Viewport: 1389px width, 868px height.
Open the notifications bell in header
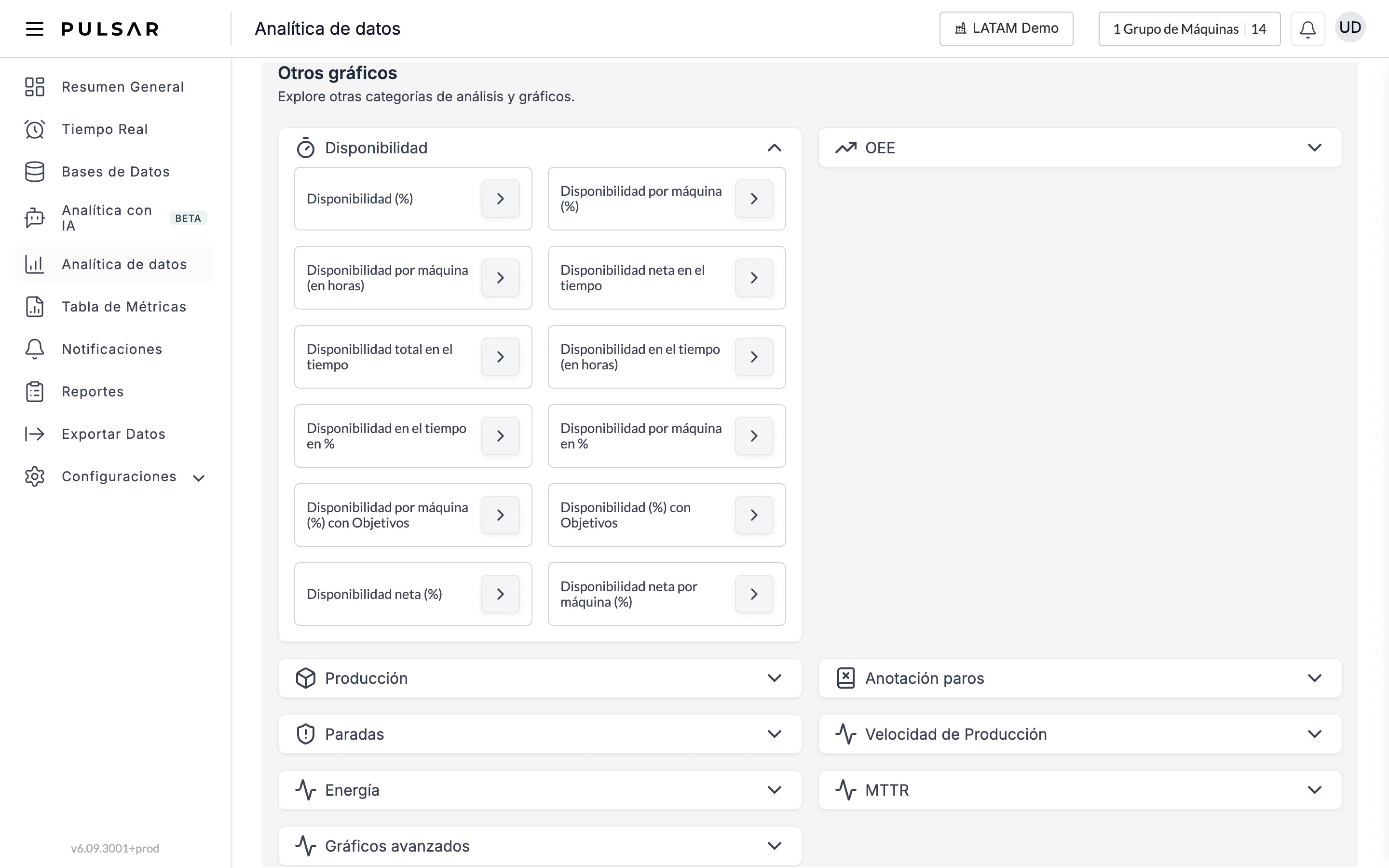coord(1307,29)
